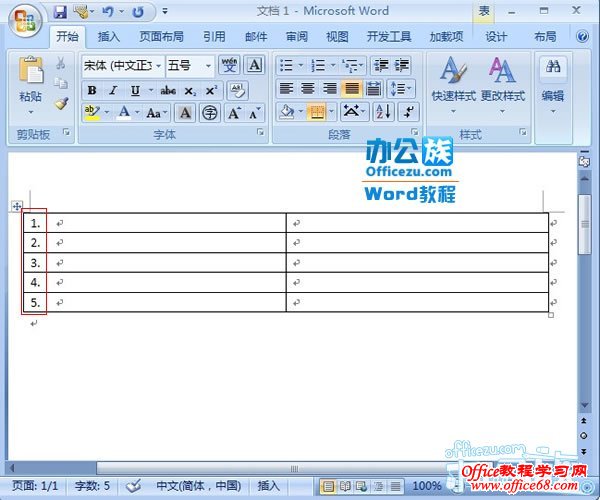Viewport: 600px width, 500px height.
Task: Toggle italic formatting
Action: tap(113, 91)
